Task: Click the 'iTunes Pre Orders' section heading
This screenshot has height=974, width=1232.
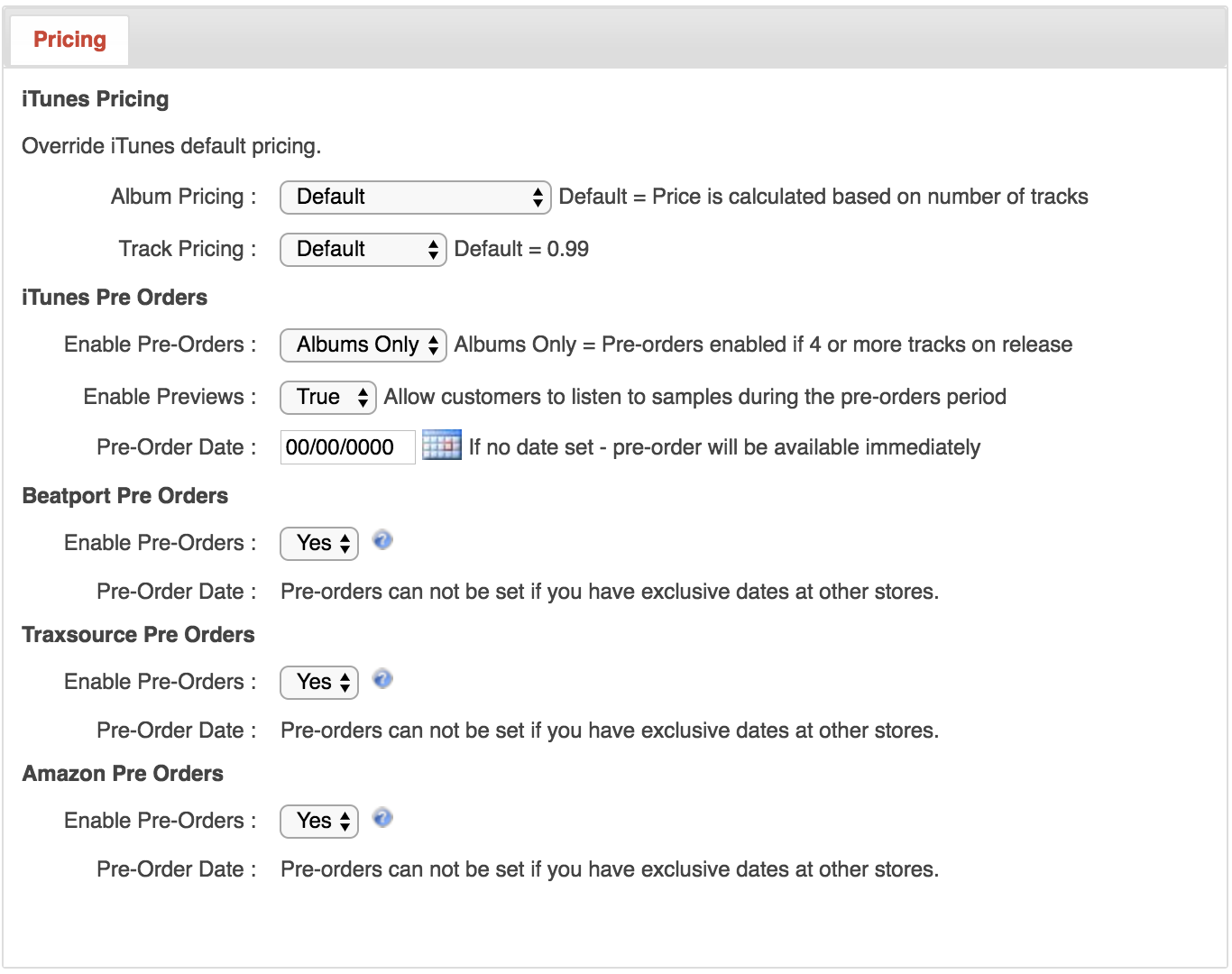Action: click(x=115, y=298)
